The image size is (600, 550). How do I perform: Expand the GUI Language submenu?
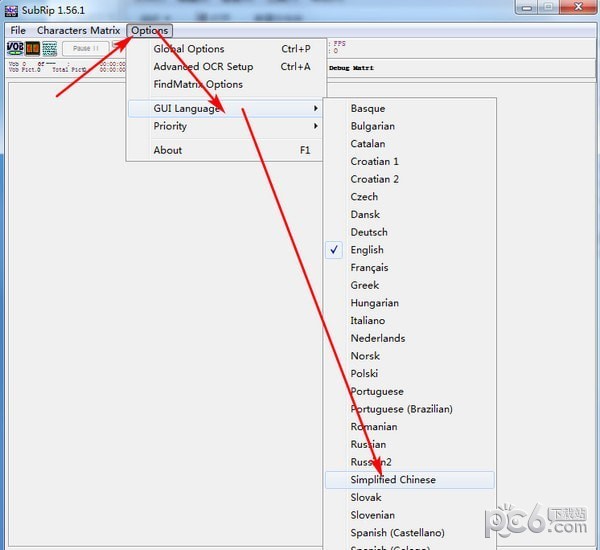tap(226, 108)
